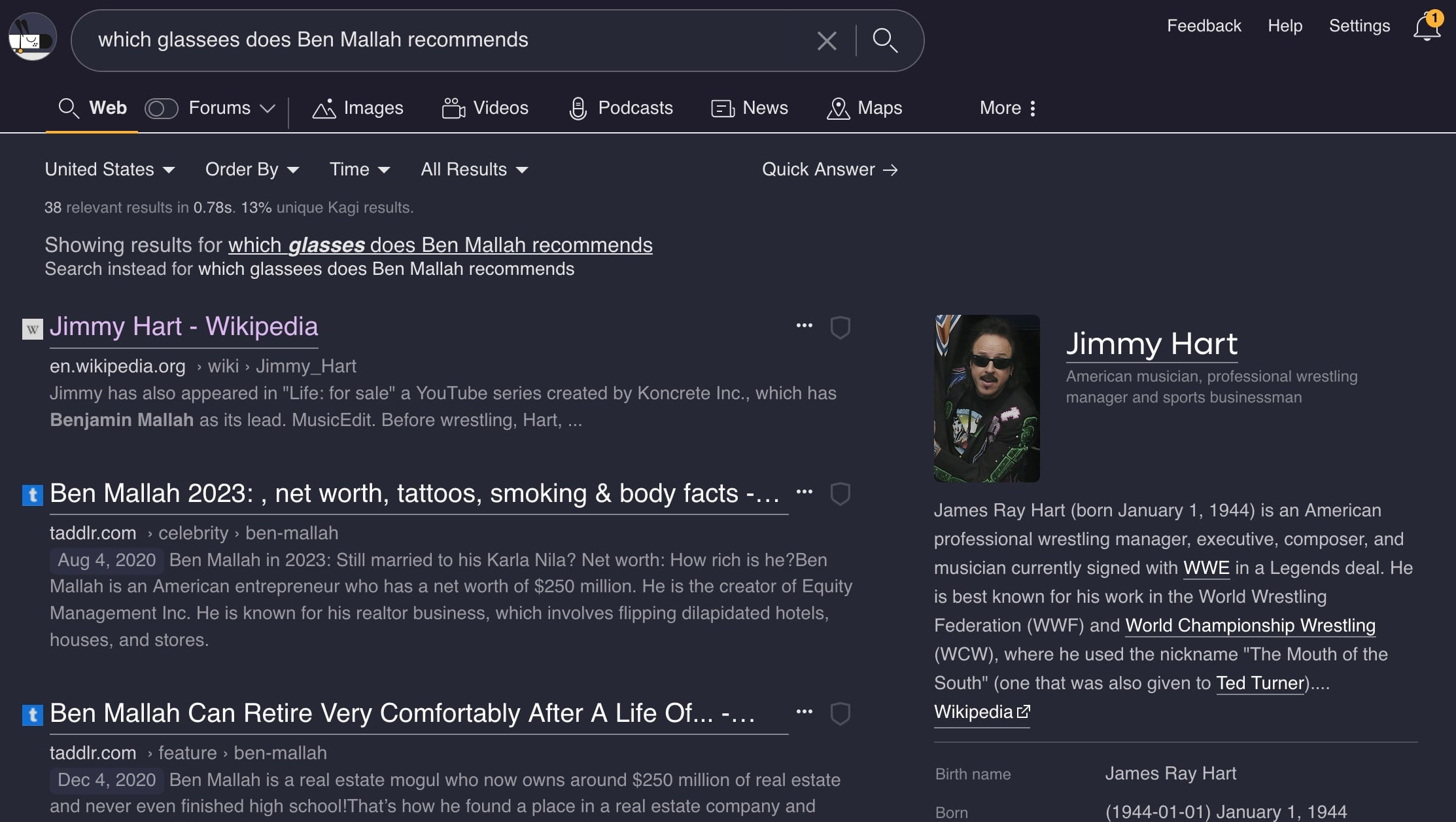Toggle the Forums switch on
The image size is (1456, 822).
click(161, 108)
